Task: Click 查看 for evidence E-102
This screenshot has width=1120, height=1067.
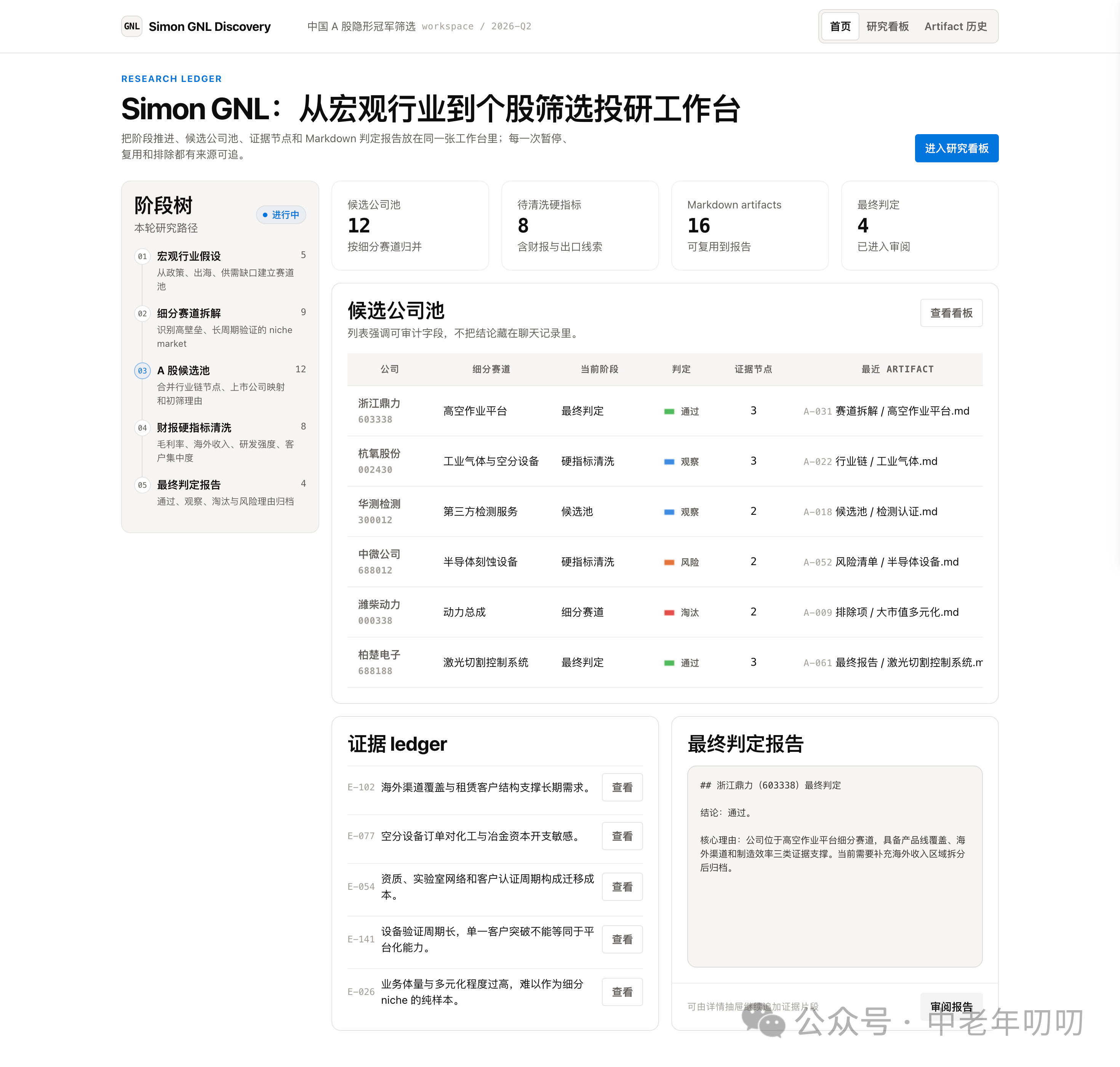Action: (622, 787)
